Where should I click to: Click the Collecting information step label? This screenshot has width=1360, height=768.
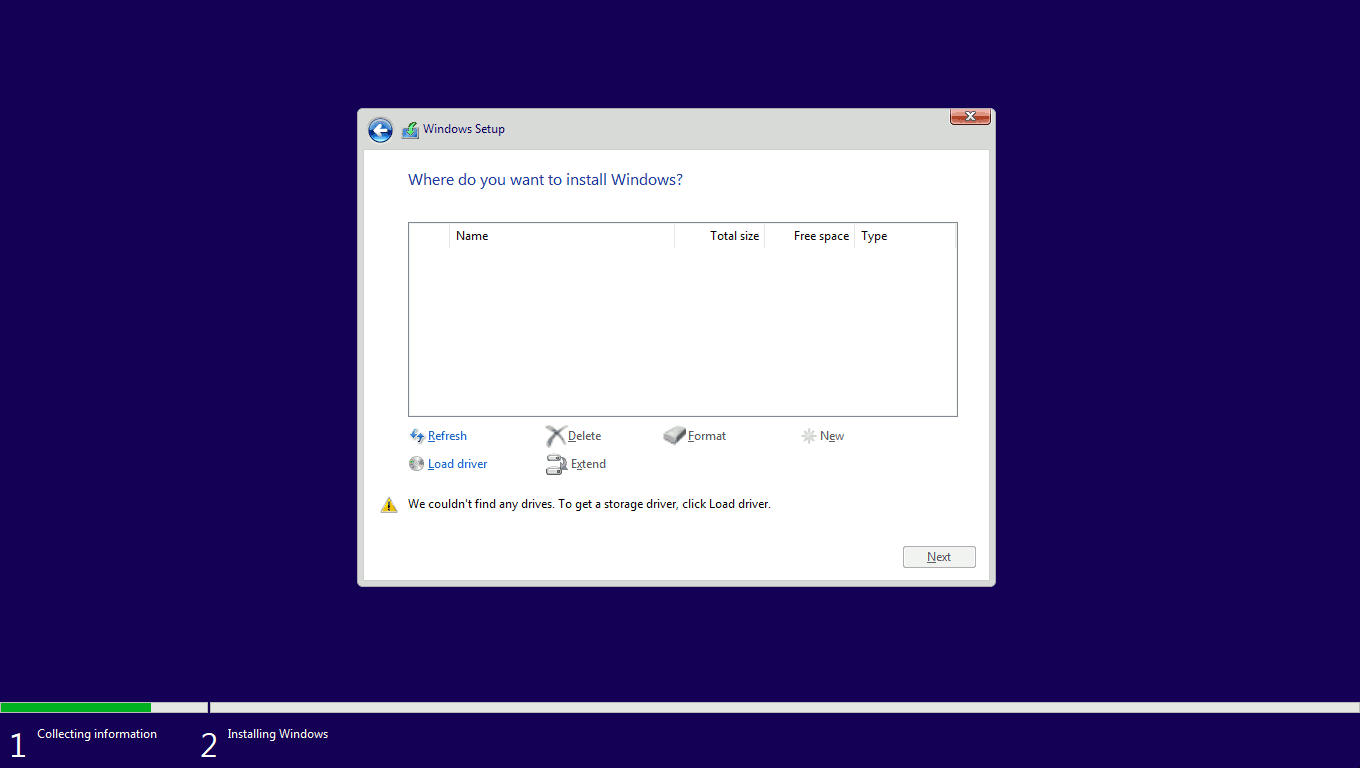pyautogui.click(x=97, y=734)
